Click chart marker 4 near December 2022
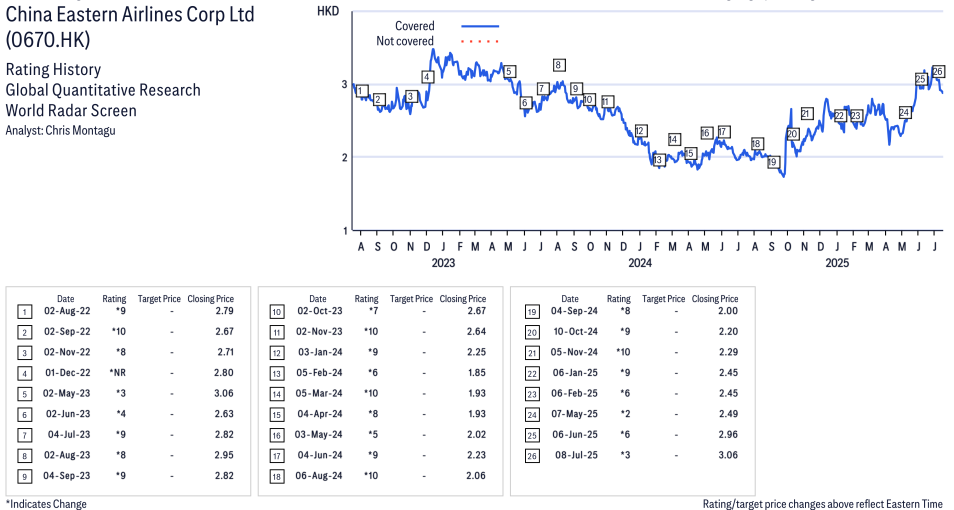The width and height of the screenshot is (954, 510). pos(427,77)
